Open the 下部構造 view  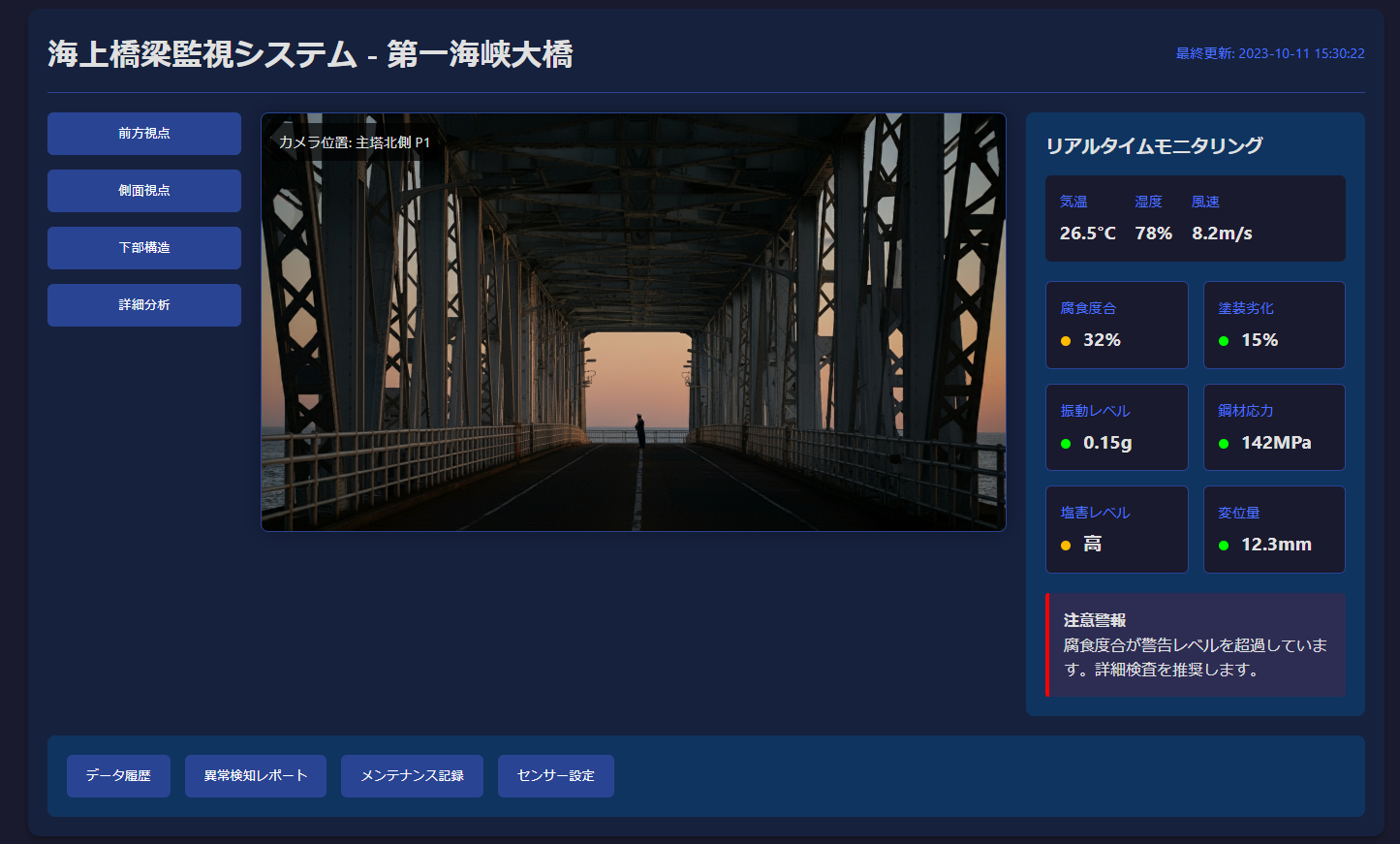(143, 247)
